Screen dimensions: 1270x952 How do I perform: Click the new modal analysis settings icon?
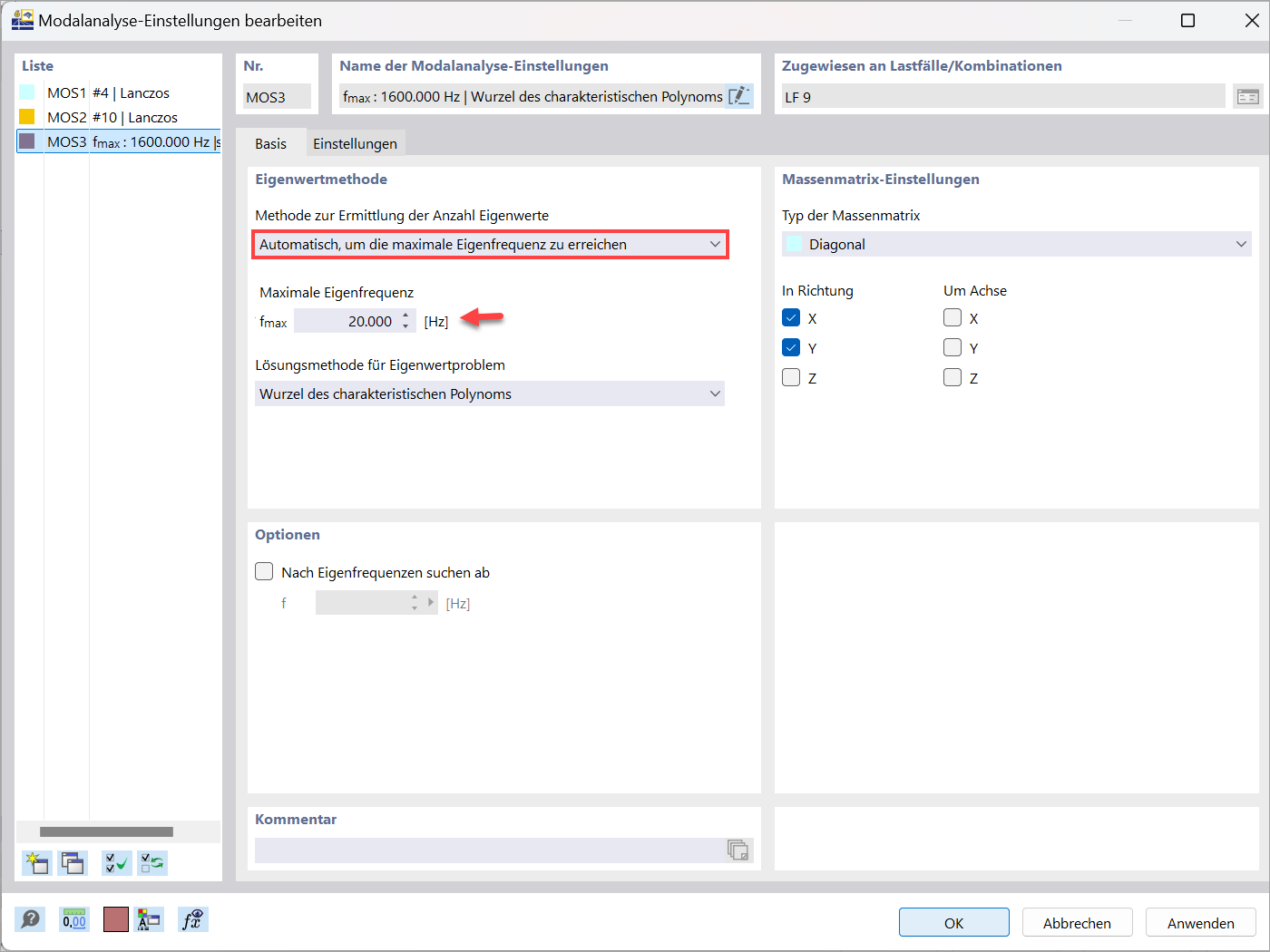37,863
